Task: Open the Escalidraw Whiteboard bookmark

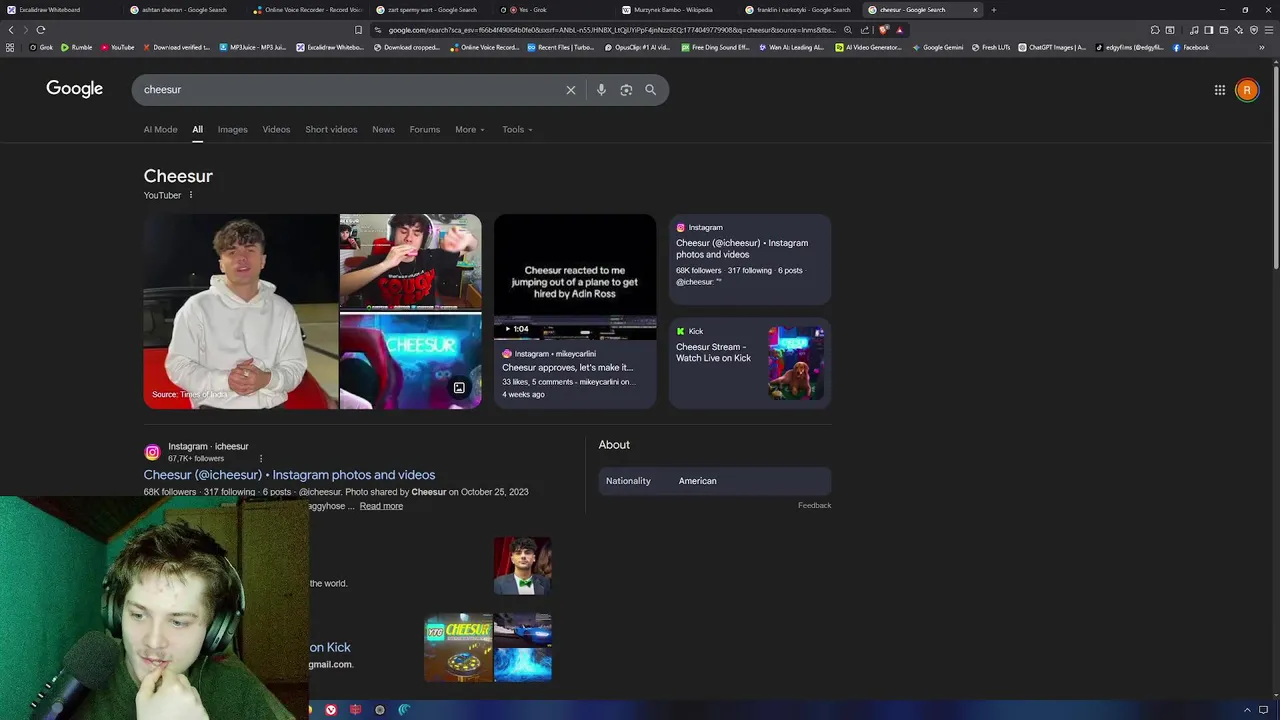Action: (x=330, y=47)
